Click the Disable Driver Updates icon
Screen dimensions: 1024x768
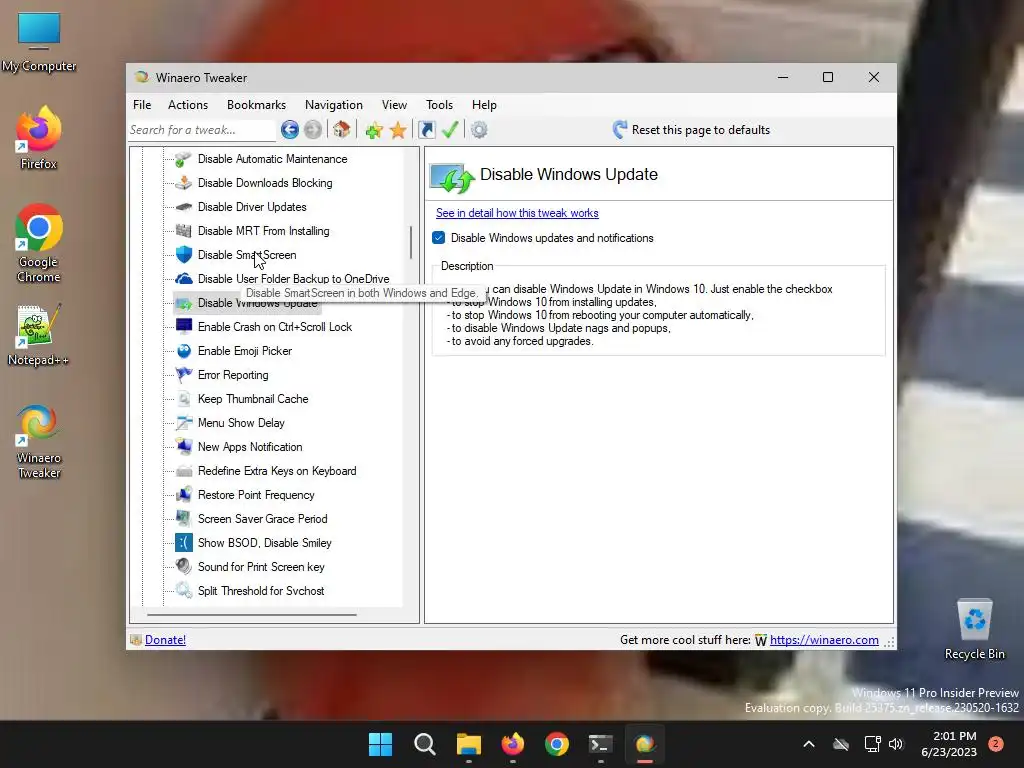coord(184,207)
